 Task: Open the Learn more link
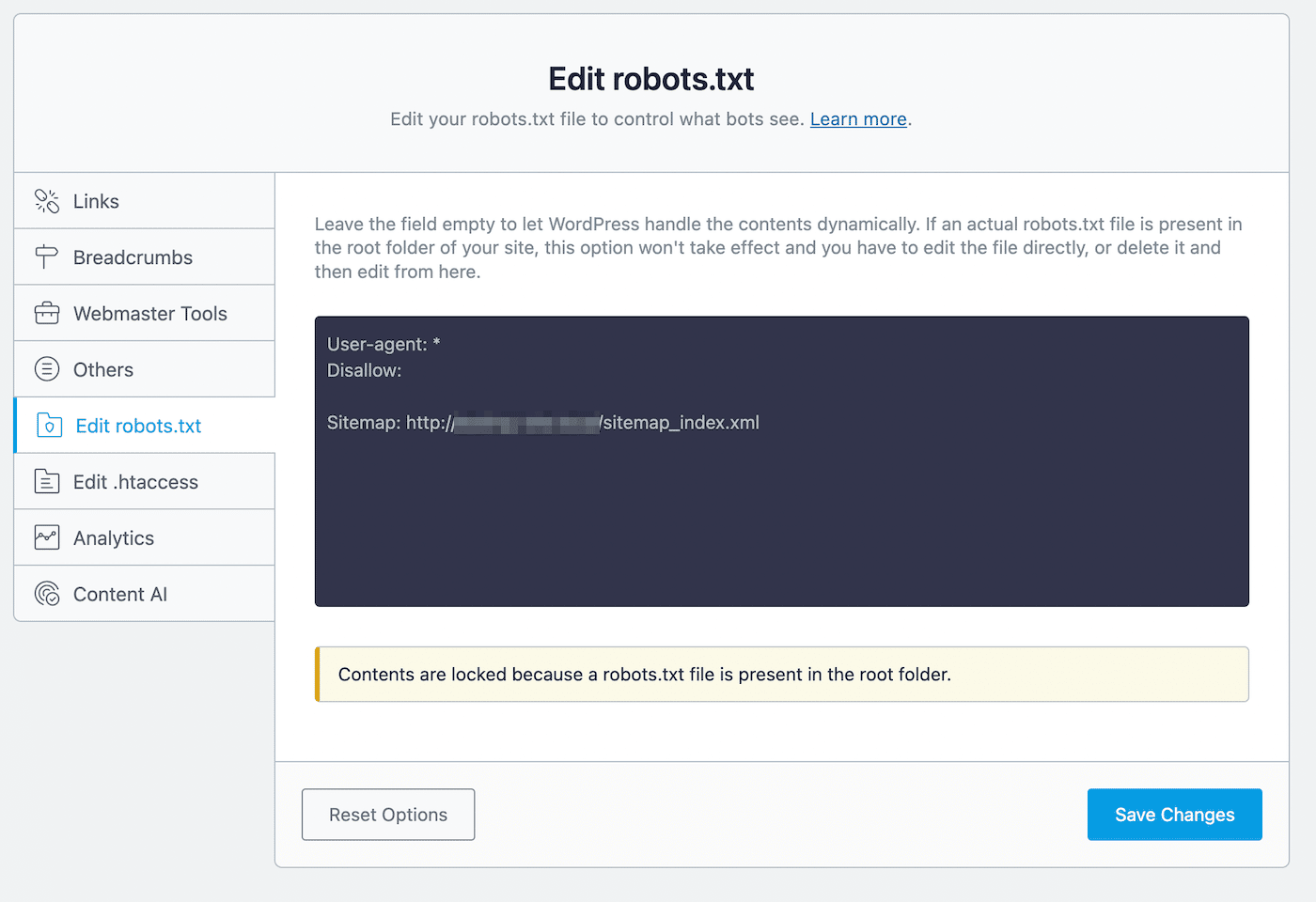[x=857, y=119]
